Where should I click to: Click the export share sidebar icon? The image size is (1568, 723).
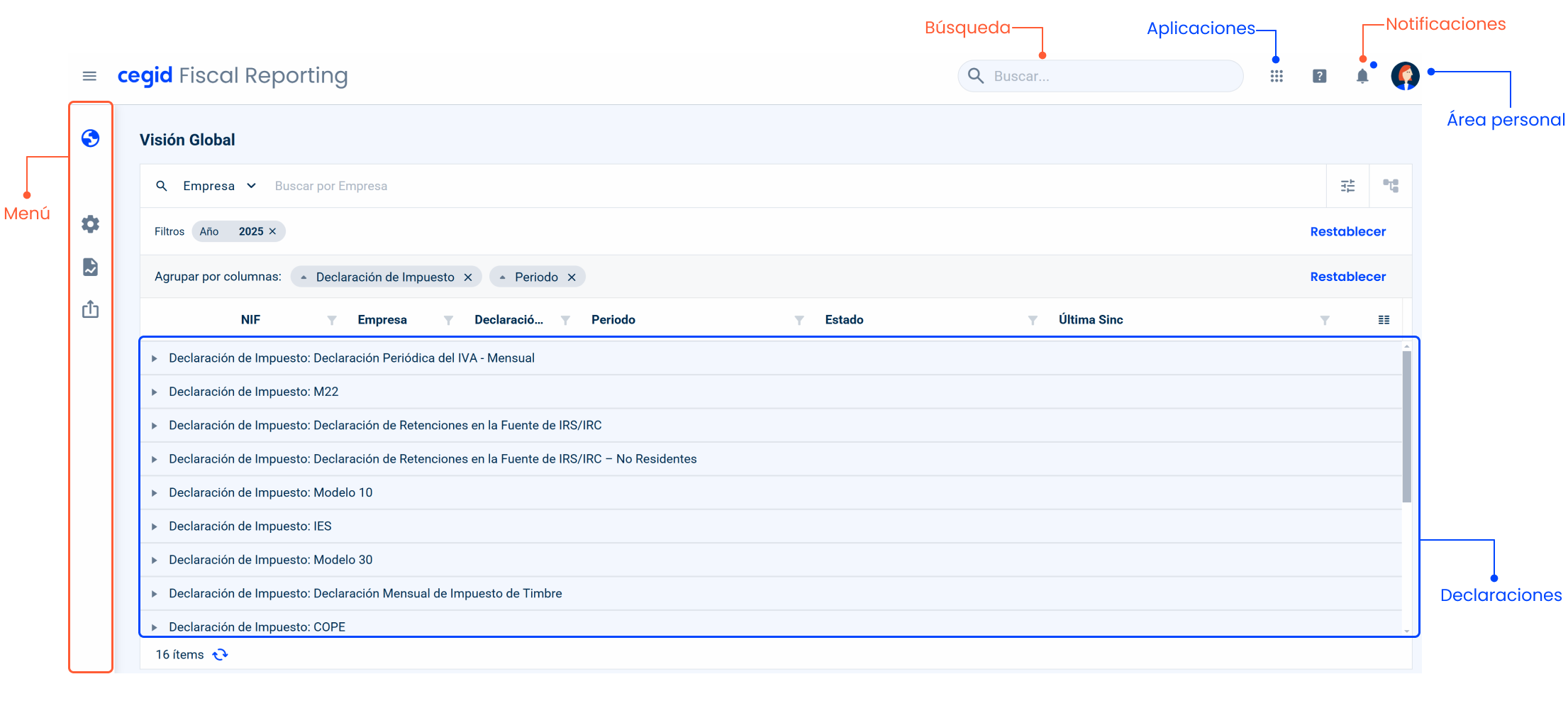coord(90,309)
